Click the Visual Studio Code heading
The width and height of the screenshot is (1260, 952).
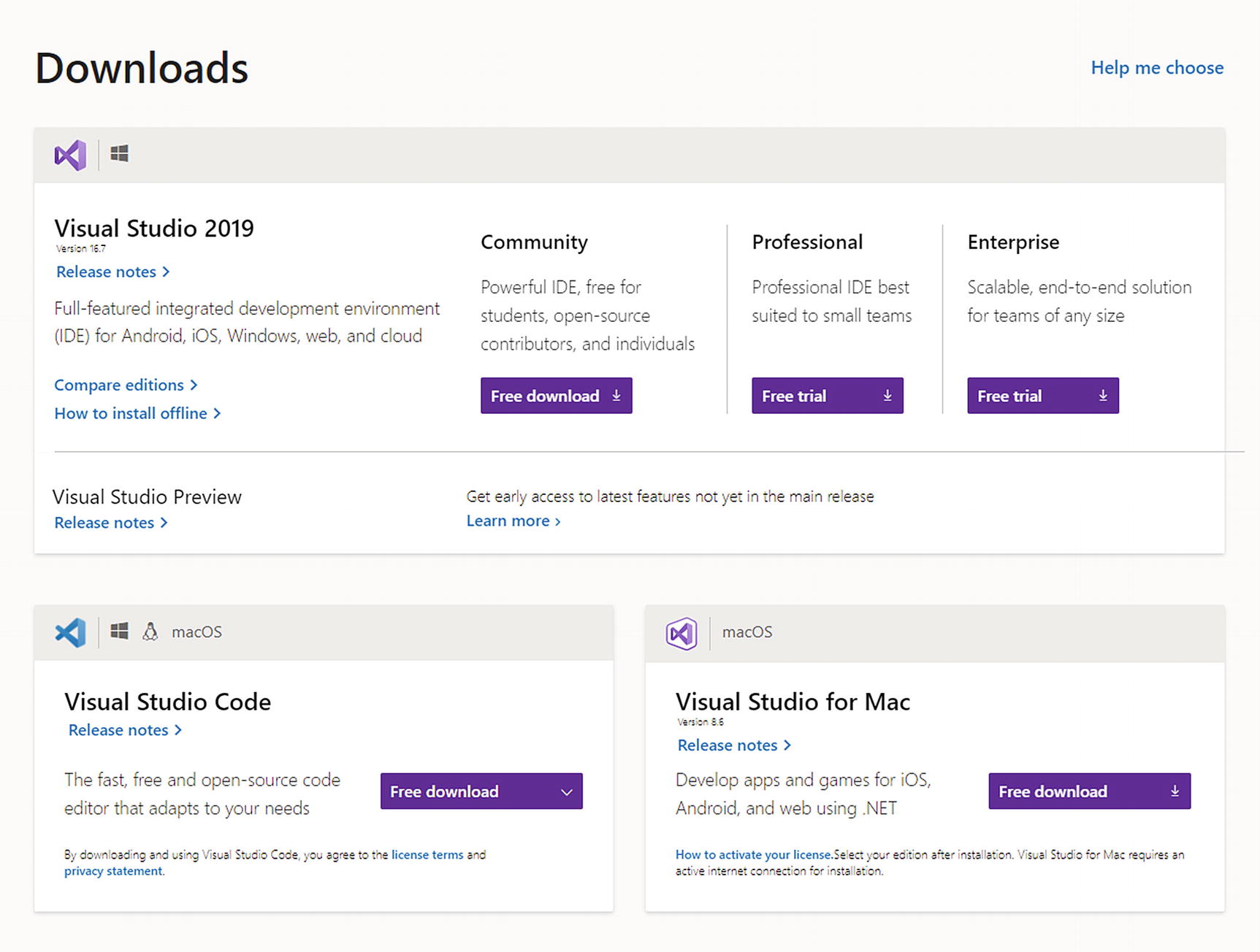167,702
